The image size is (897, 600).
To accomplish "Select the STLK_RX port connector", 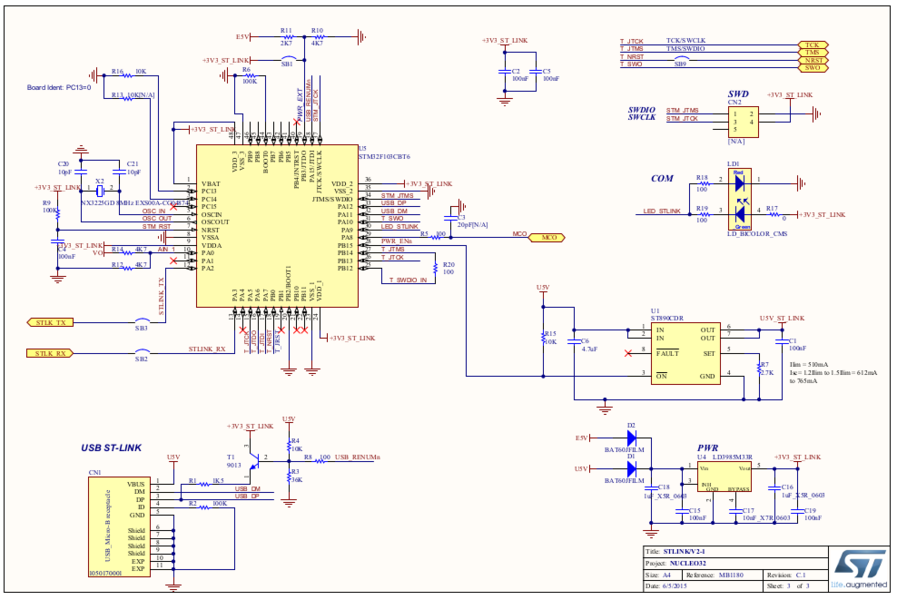I will pyautogui.click(x=49, y=353).
